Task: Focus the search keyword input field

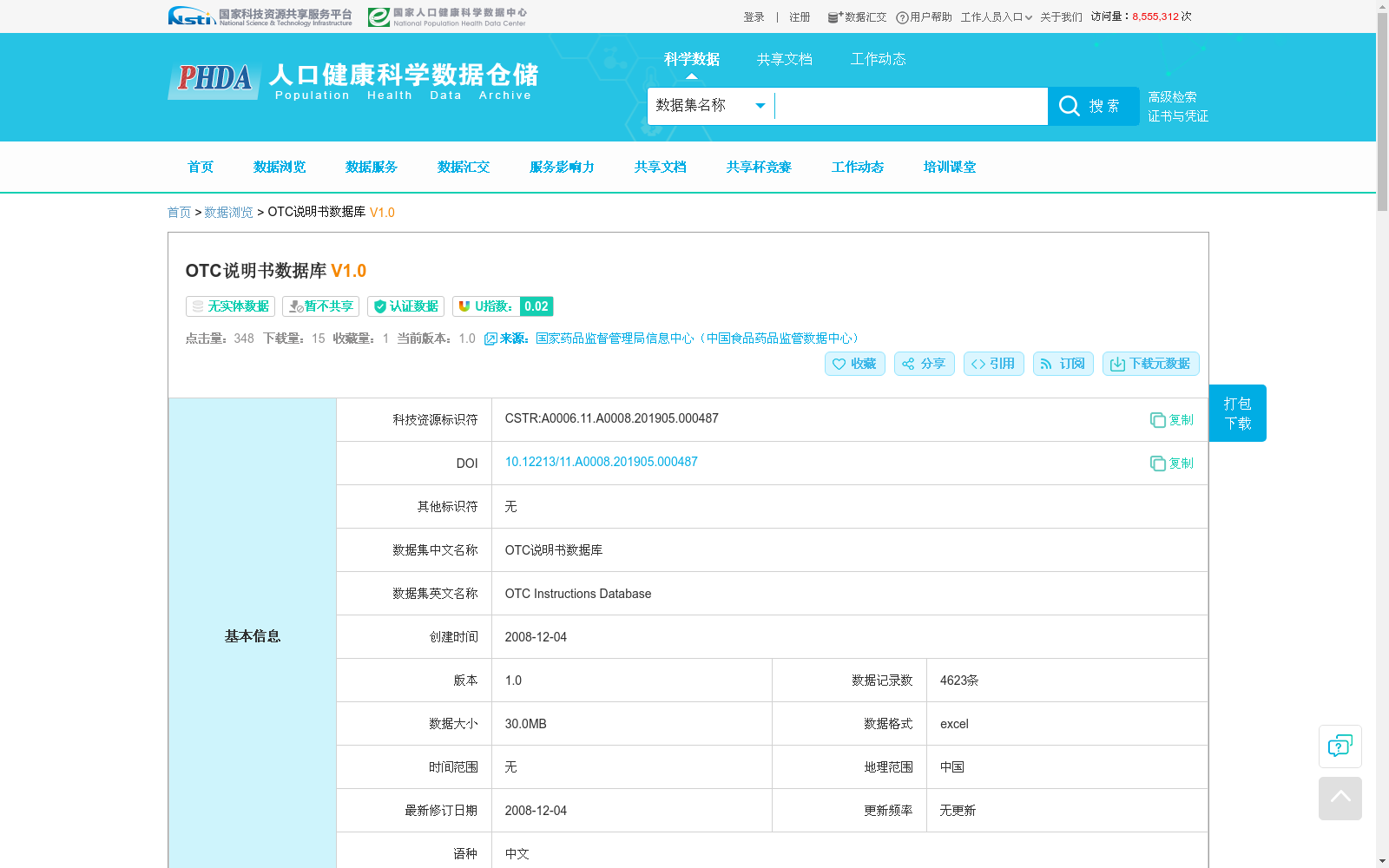Action: point(911,106)
